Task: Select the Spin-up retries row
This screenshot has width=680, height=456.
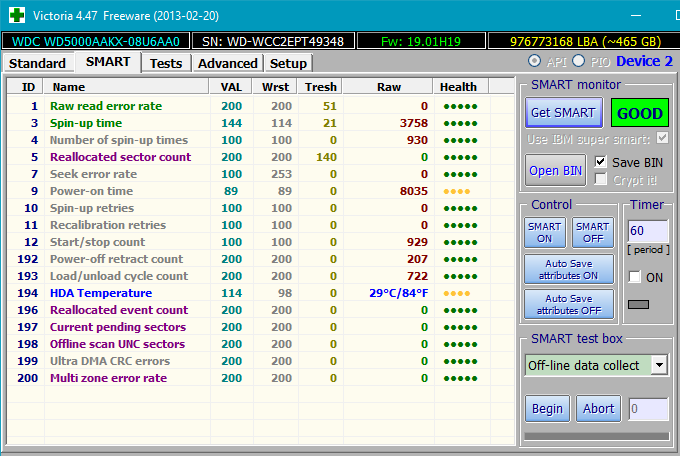Action: (260, 208)
